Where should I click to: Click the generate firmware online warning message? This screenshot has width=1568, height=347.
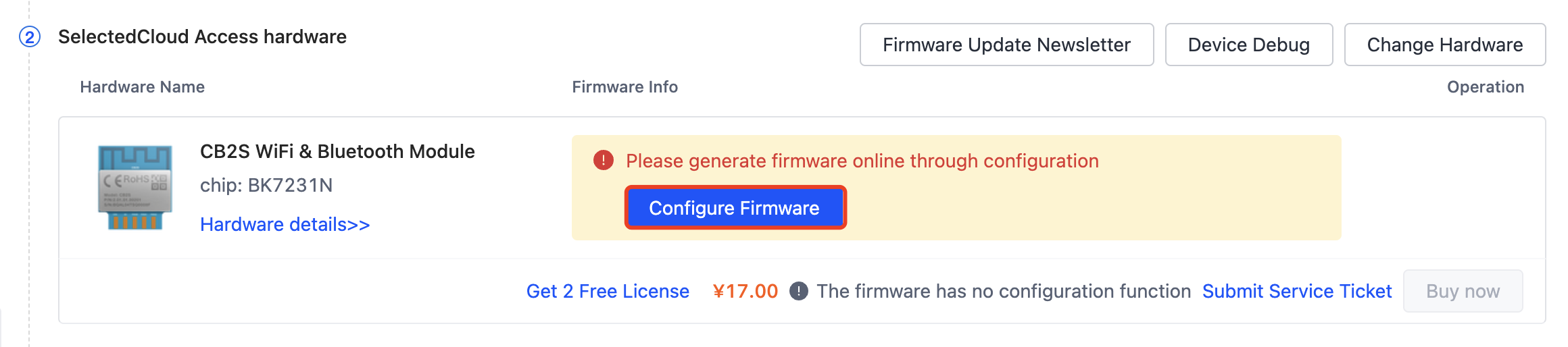pyautogui.click(x=862, y=161)
